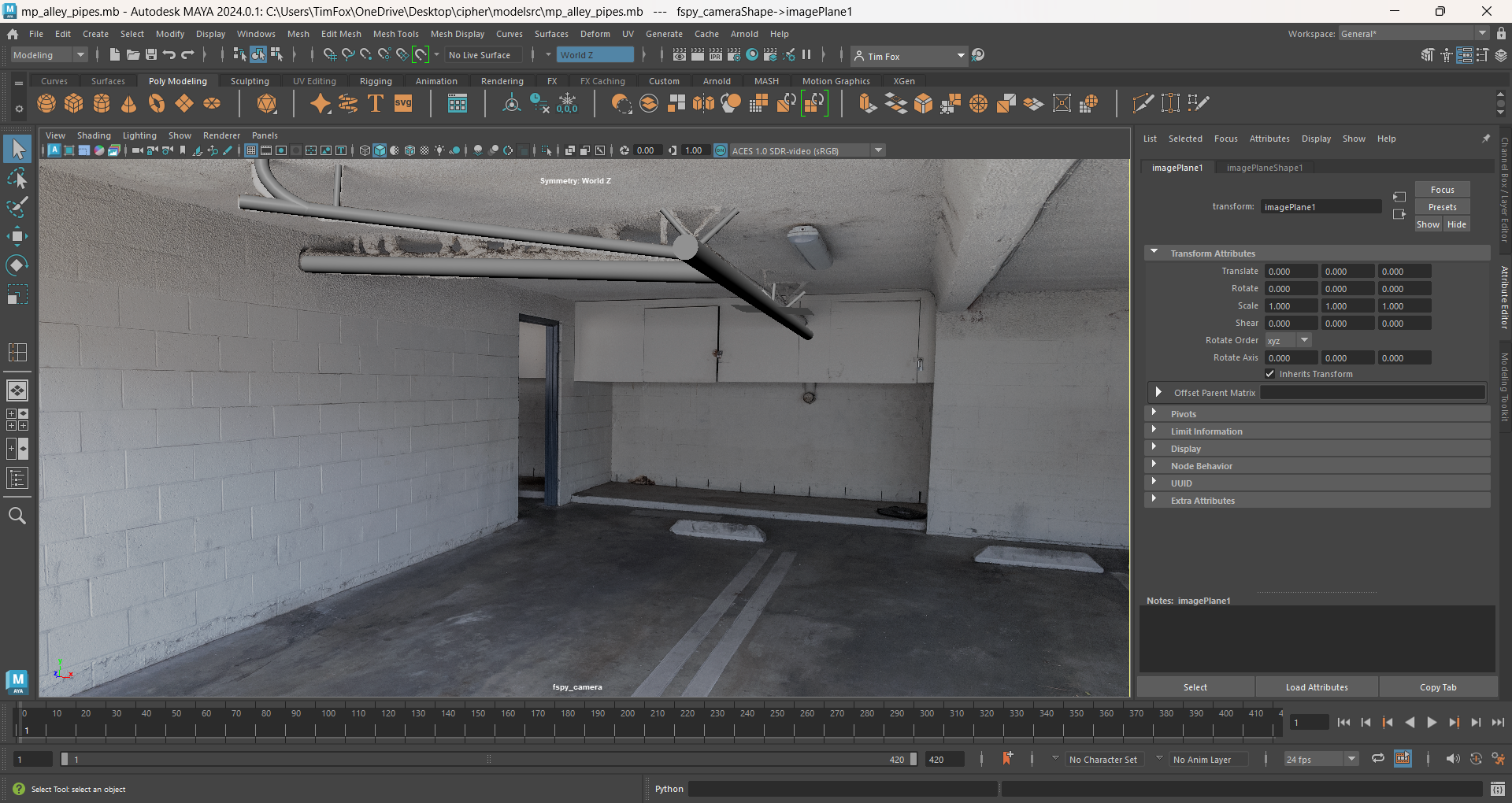
Task: Enable snap to grid
Action: tap(330, 55)
